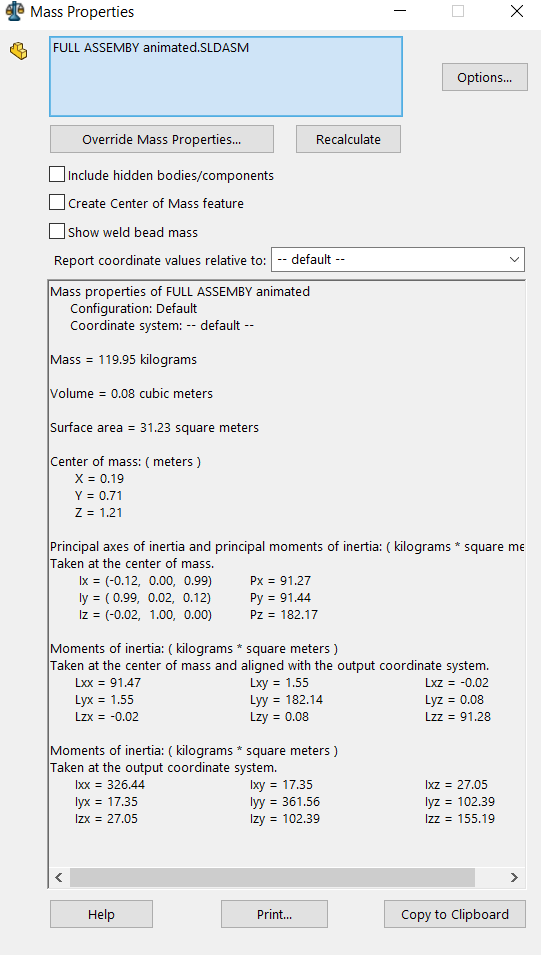Click the horizontal scrollbar right arrow
This screenshot has height=955, width=541.
(x=514, y=878)
